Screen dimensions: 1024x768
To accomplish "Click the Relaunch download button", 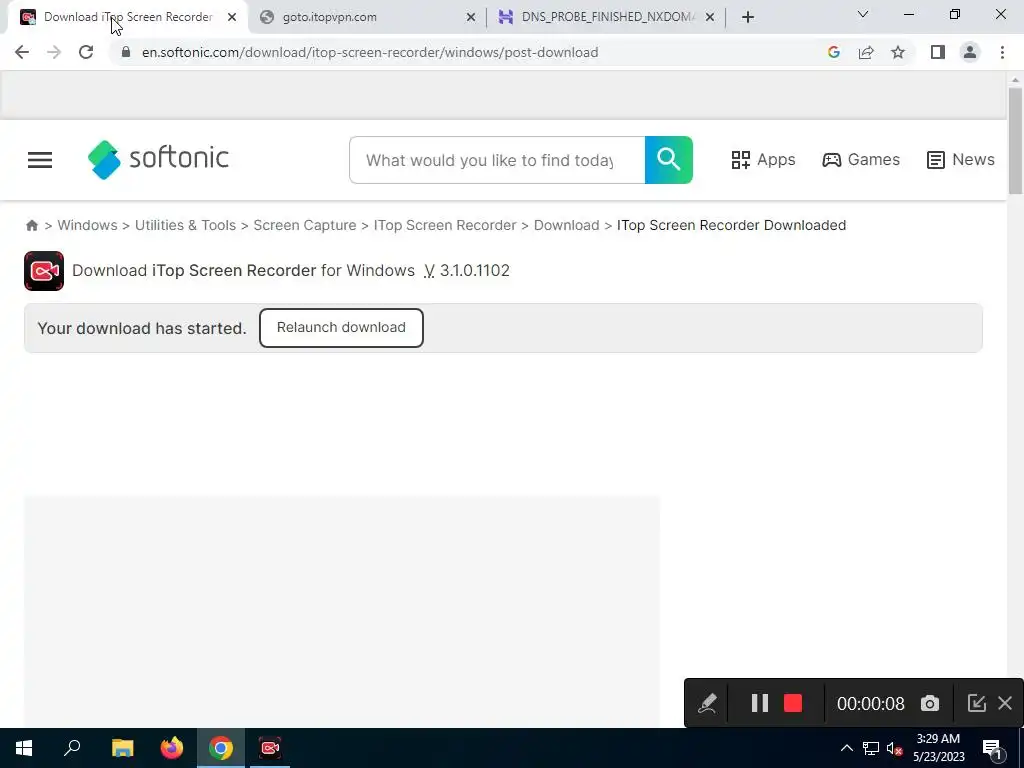I will (341, 328).
